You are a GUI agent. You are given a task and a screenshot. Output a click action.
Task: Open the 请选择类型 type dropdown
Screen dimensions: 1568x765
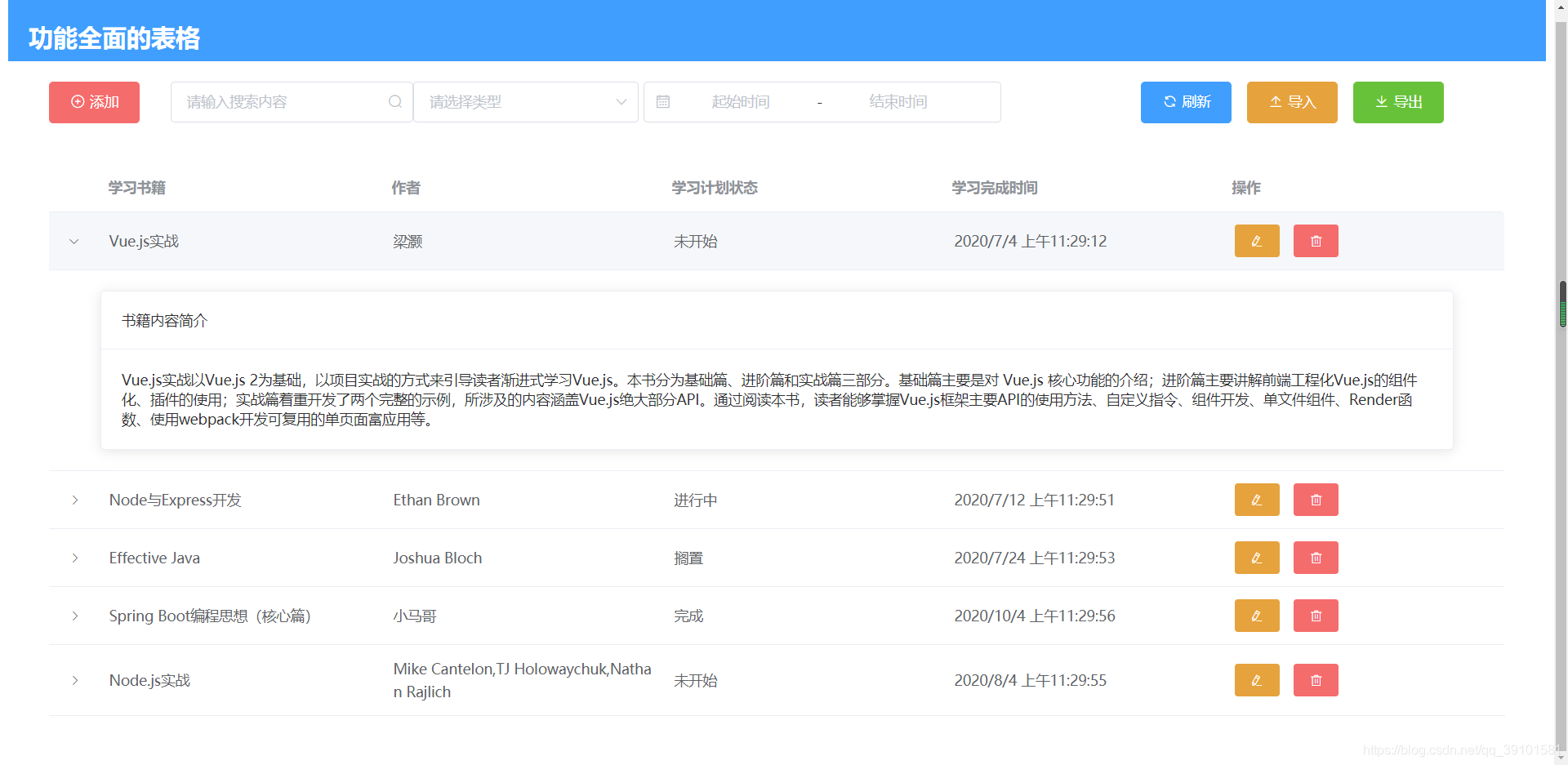click(526, 102)
